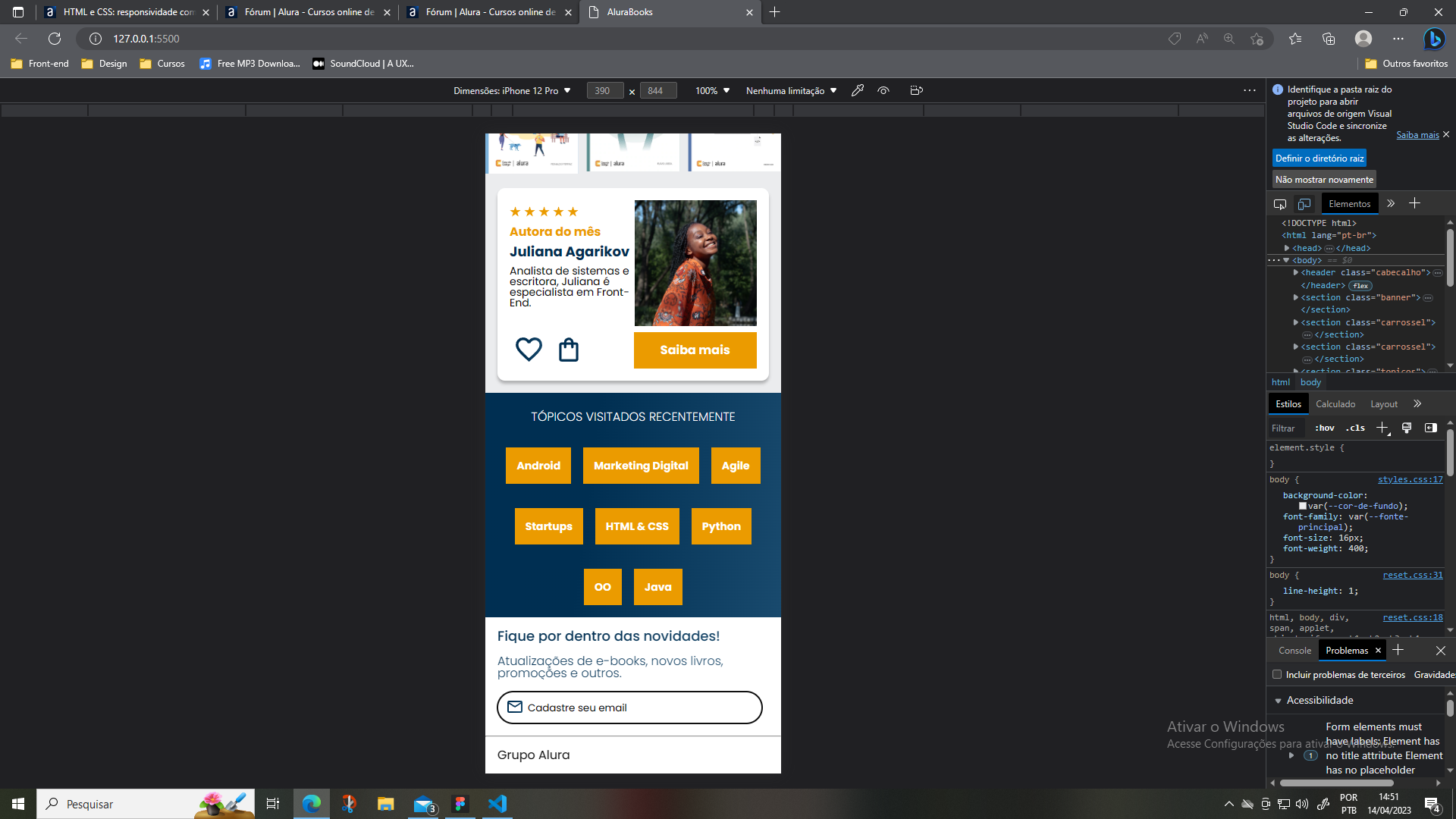Rotate the device with the rotate icon
The height and width of the screenshot is (819, 1456).
pyautogui.click(x=916, y=90)
